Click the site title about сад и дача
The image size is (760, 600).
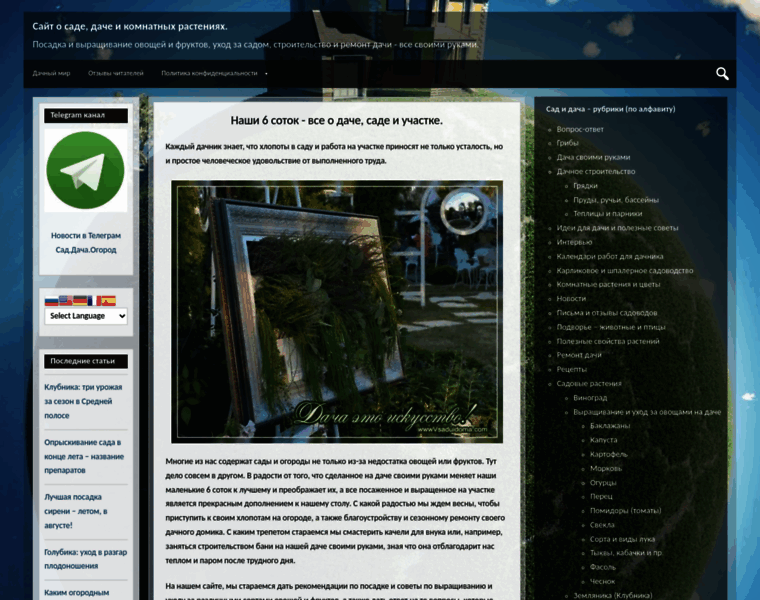click(x=130, y=26)
